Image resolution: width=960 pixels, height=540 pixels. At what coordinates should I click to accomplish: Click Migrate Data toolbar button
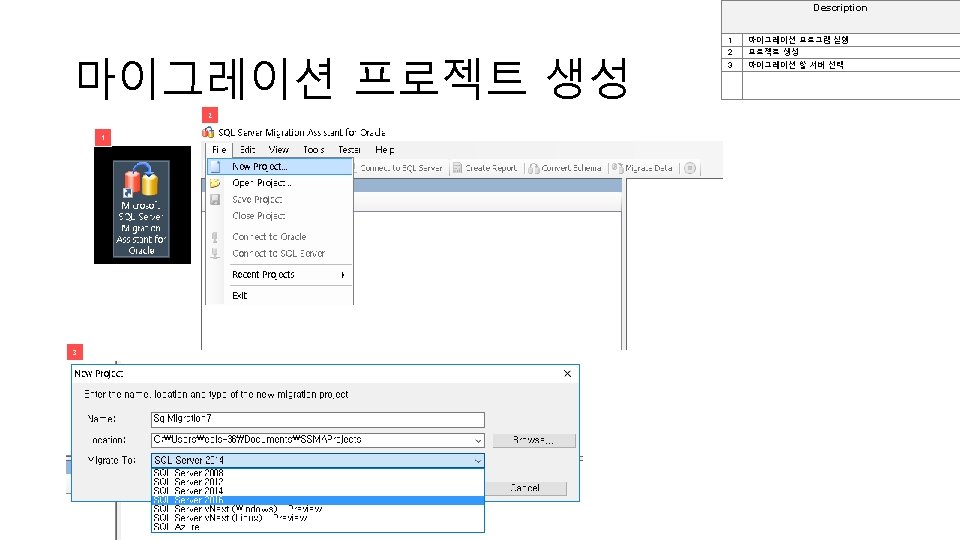[642, 168]
